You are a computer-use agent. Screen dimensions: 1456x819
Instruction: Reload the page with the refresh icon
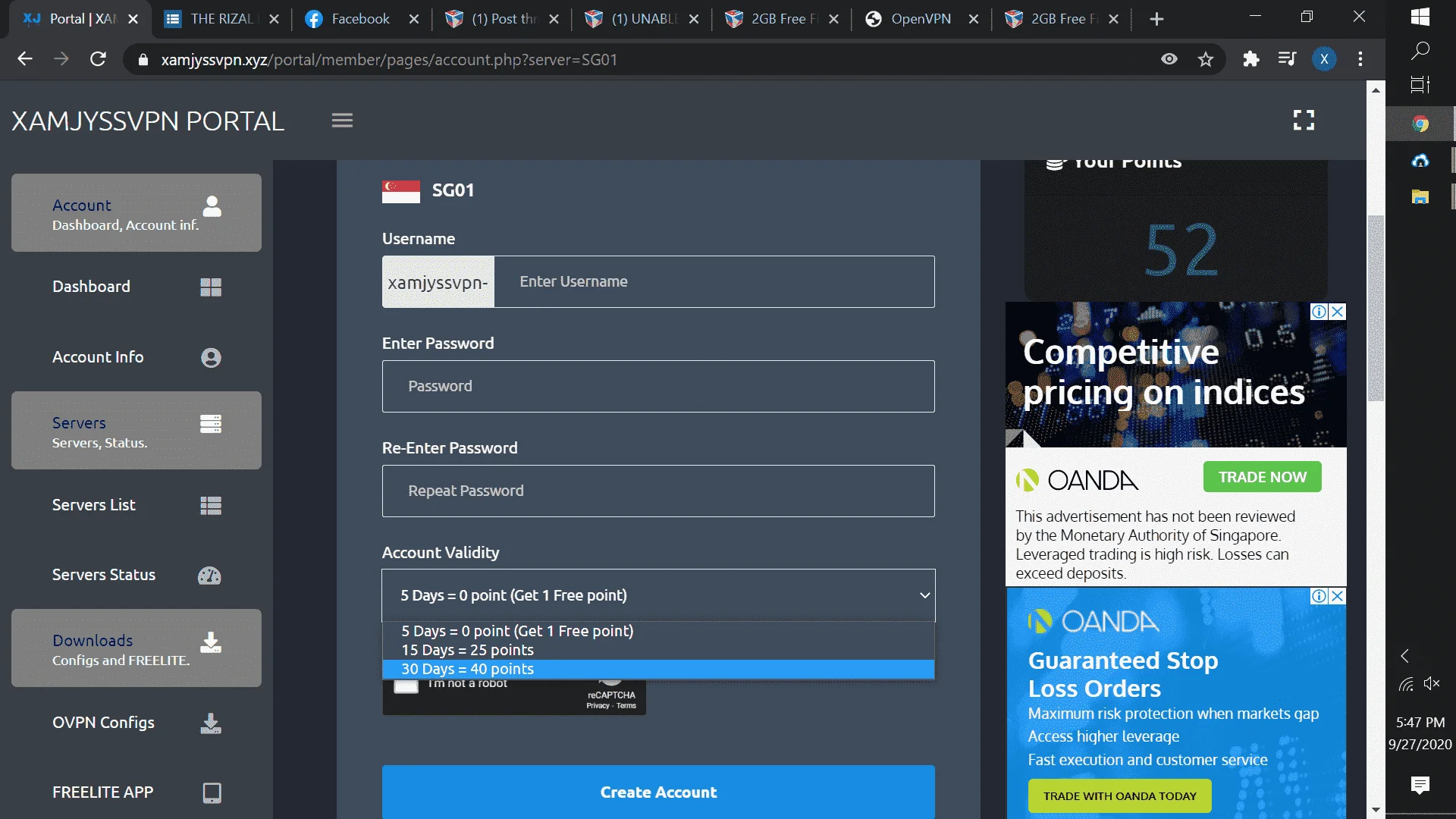(x=98, y=59)
